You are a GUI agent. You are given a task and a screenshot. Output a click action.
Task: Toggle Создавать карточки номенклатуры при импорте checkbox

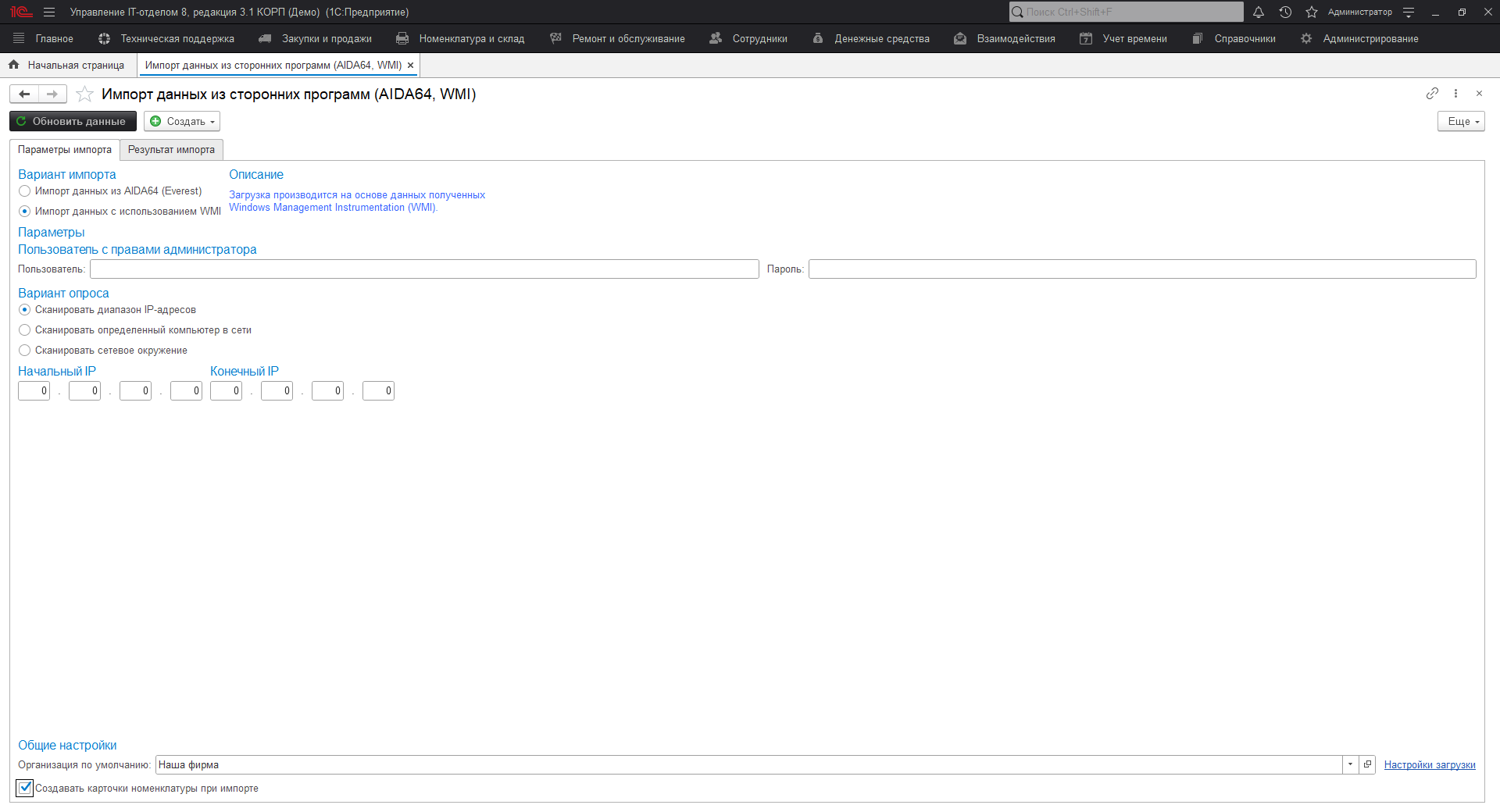pyautogui.click(x=26, y=789)
